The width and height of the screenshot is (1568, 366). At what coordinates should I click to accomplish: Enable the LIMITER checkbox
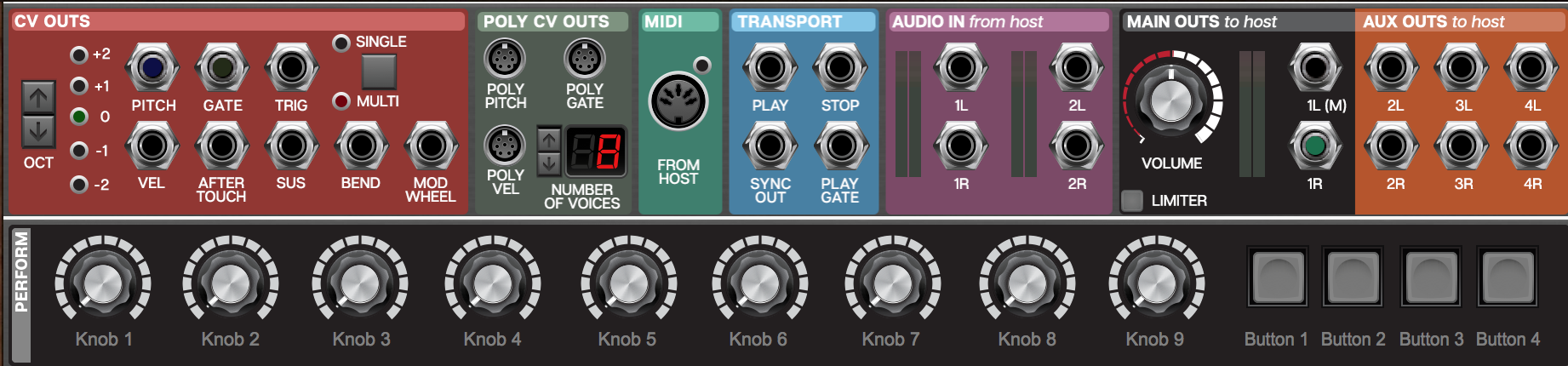coord(1132,201)
